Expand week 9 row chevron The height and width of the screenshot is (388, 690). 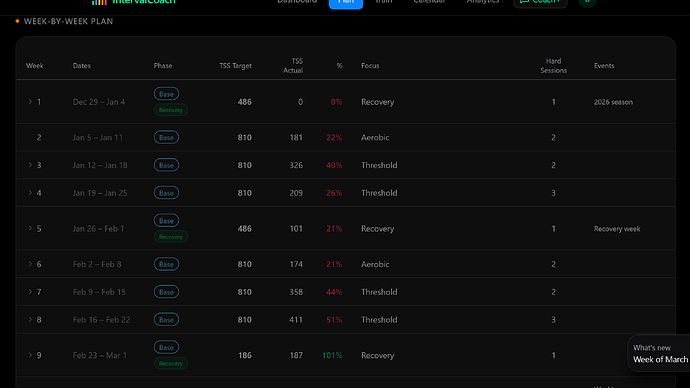click(30, 355)
